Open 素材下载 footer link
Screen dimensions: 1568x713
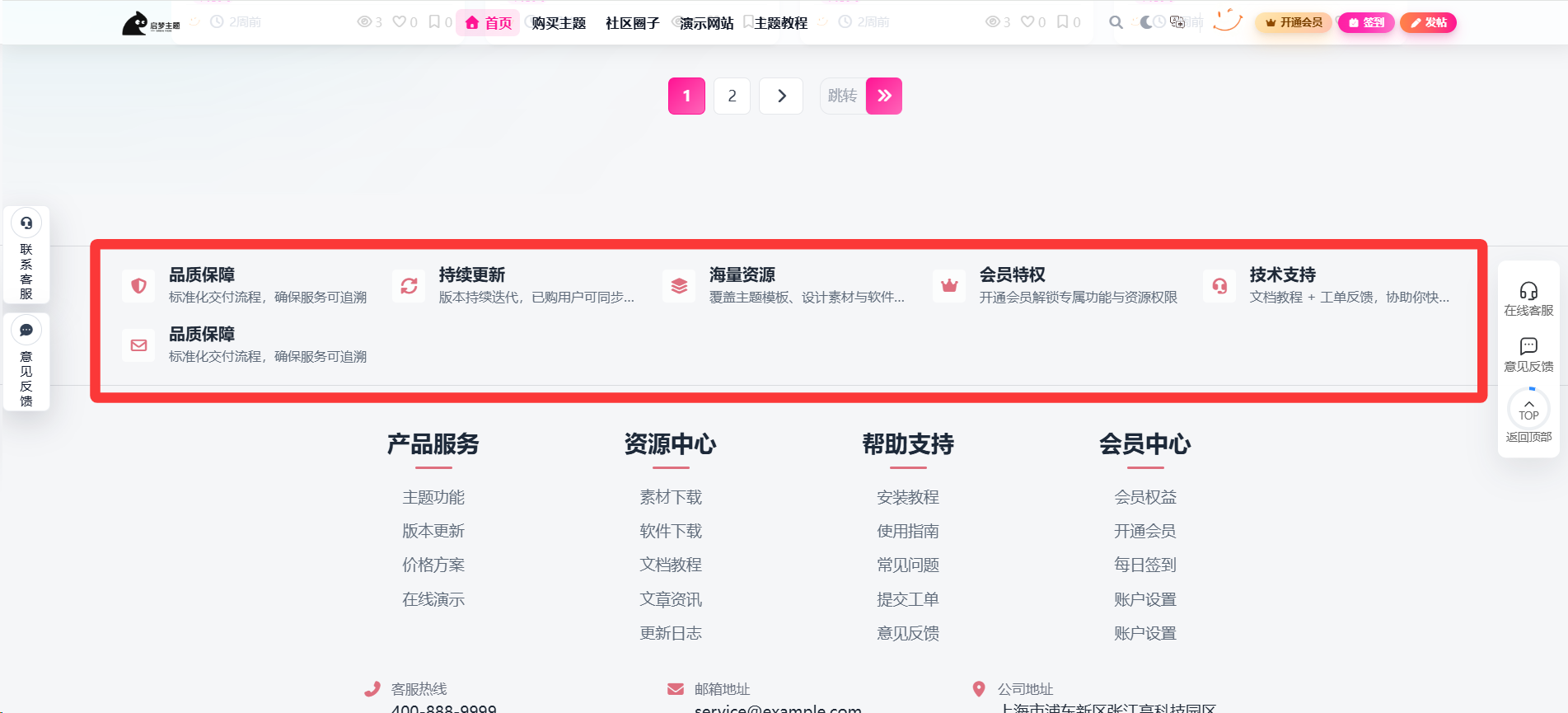[x=671, y=497]
